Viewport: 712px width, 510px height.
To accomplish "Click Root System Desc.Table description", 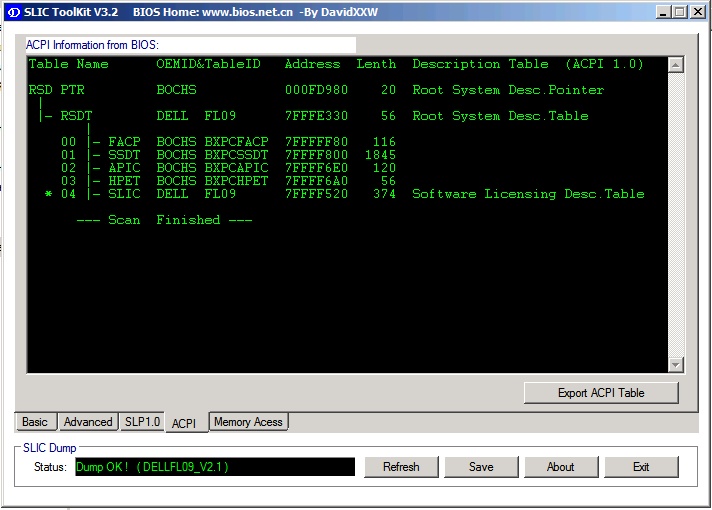I will pyautogui.click(x=500, y=116).
